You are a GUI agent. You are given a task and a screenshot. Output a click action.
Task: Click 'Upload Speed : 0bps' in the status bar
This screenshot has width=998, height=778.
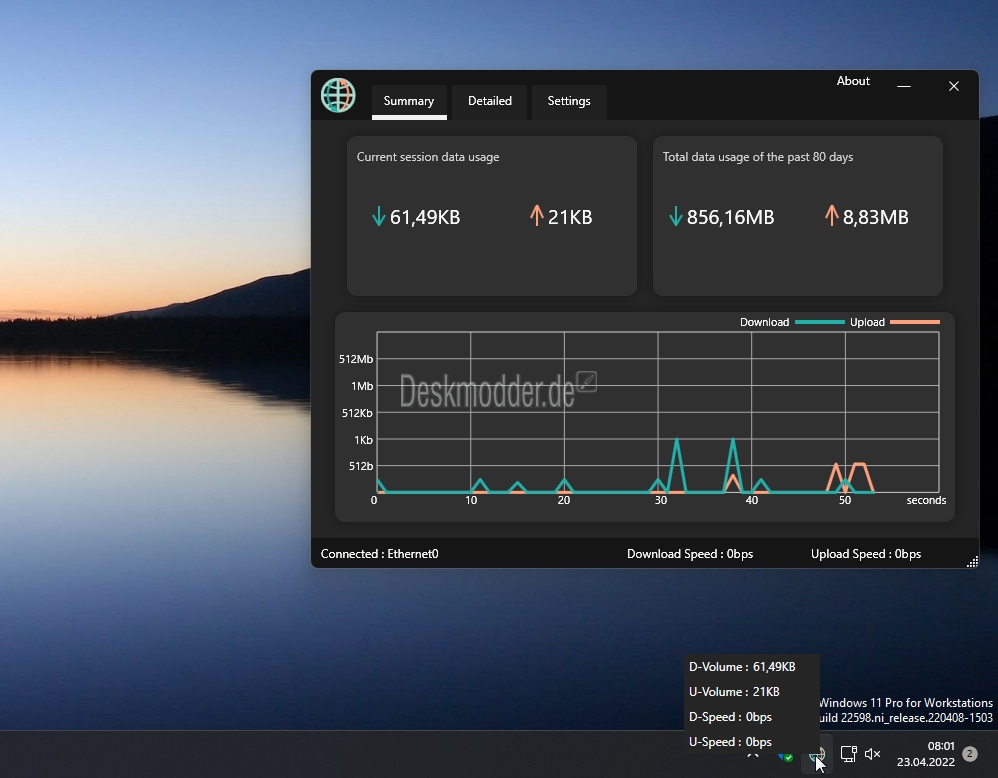(866, 554)
